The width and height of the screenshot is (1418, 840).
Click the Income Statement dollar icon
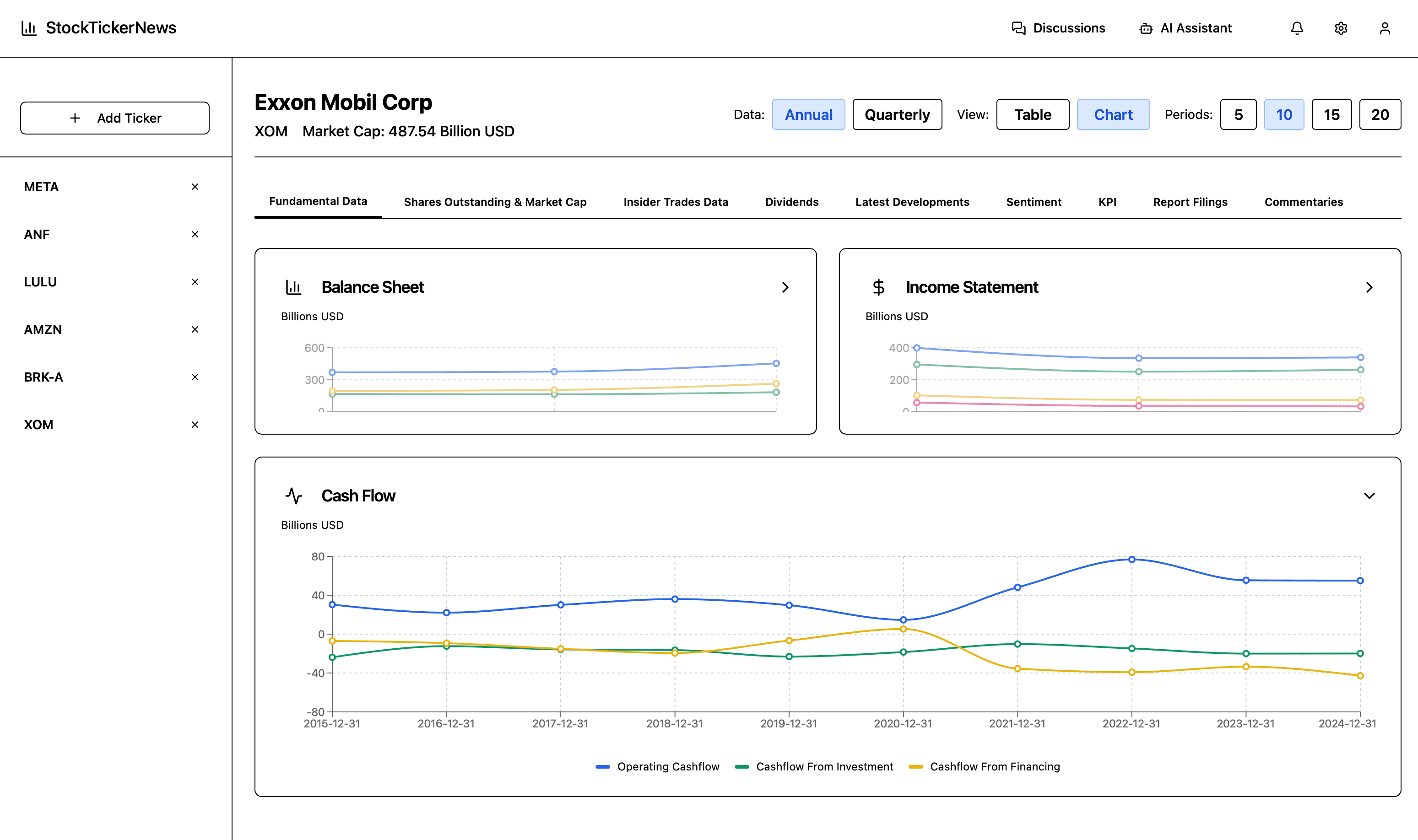878,287
